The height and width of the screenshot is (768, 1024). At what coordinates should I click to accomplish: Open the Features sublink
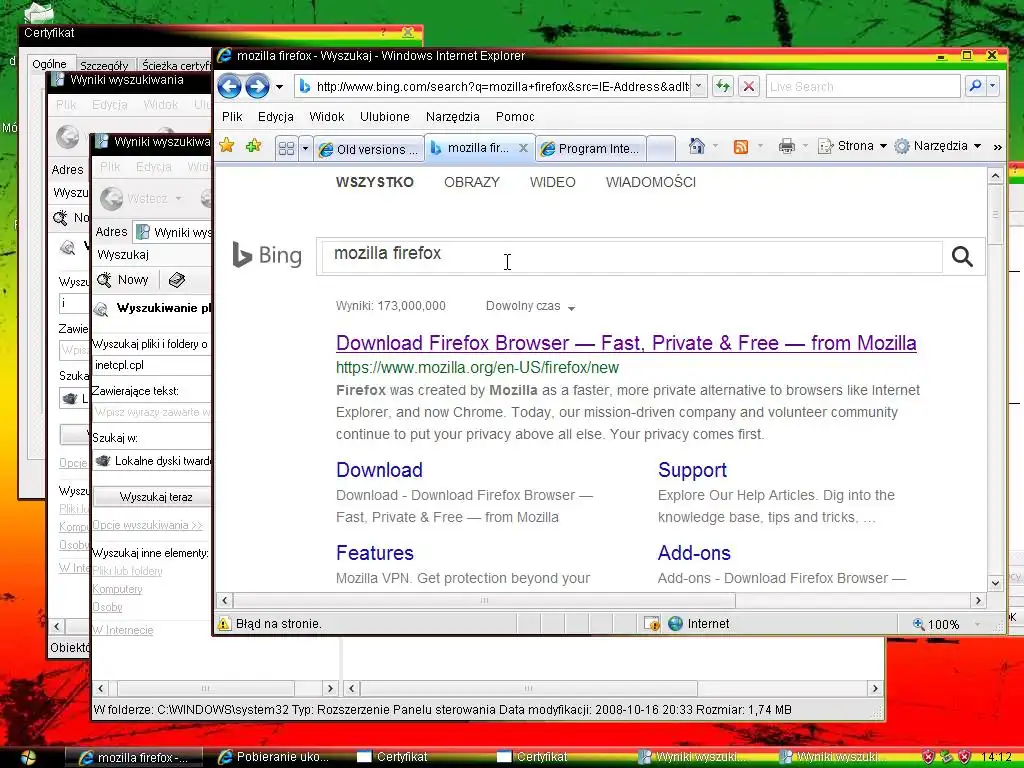click(375, 552)
